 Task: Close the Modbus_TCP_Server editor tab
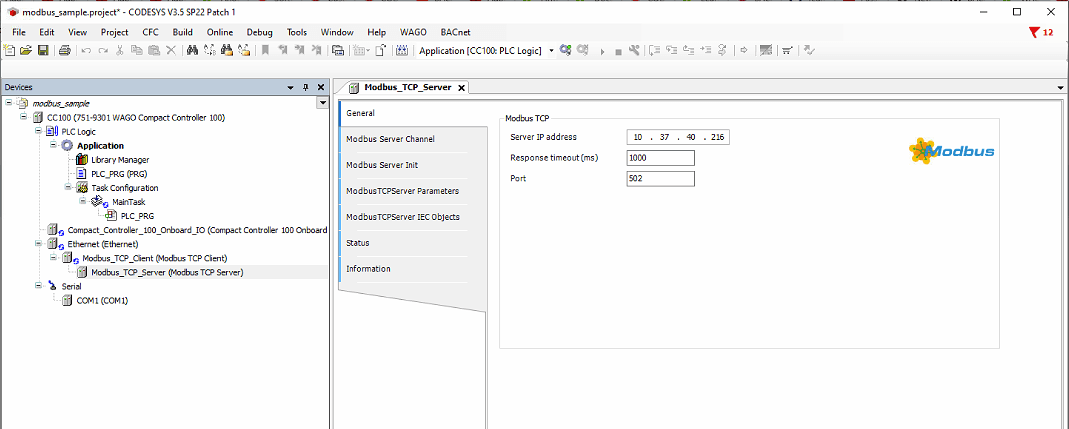[x=461, y=88]
